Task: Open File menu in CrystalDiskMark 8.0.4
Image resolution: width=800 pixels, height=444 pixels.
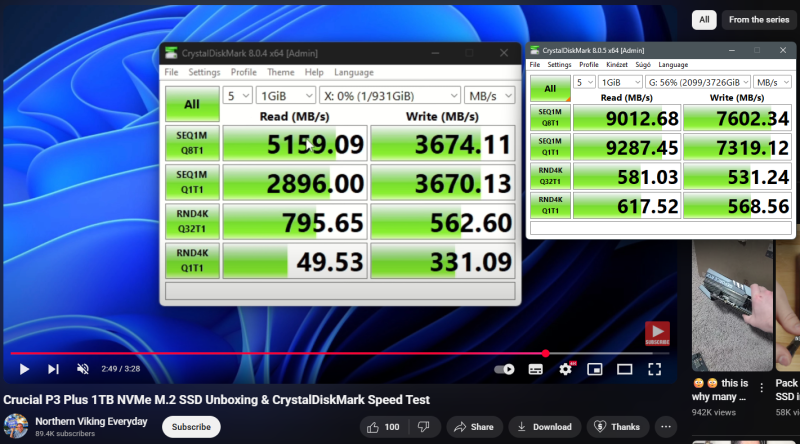Action: (x=171, y=72)
